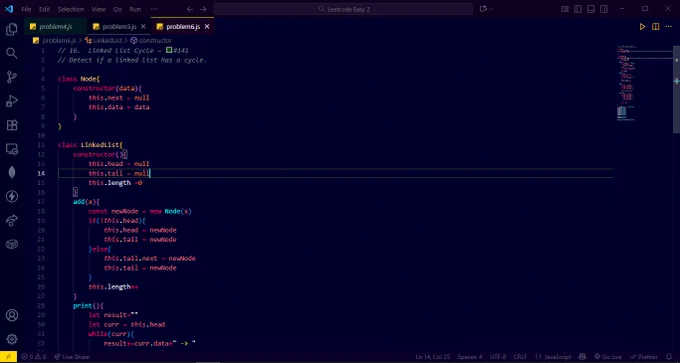The image size is (680, 363).
Task: Open the Remote Explorer view
Action: [x=12, y=149]
